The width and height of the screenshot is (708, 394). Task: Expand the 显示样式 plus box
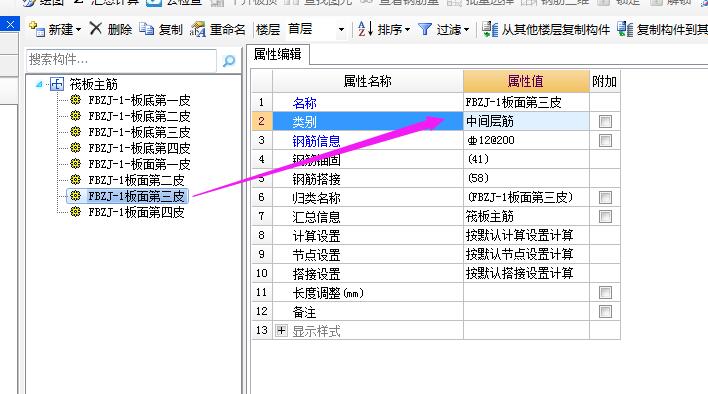pos(281,331)
